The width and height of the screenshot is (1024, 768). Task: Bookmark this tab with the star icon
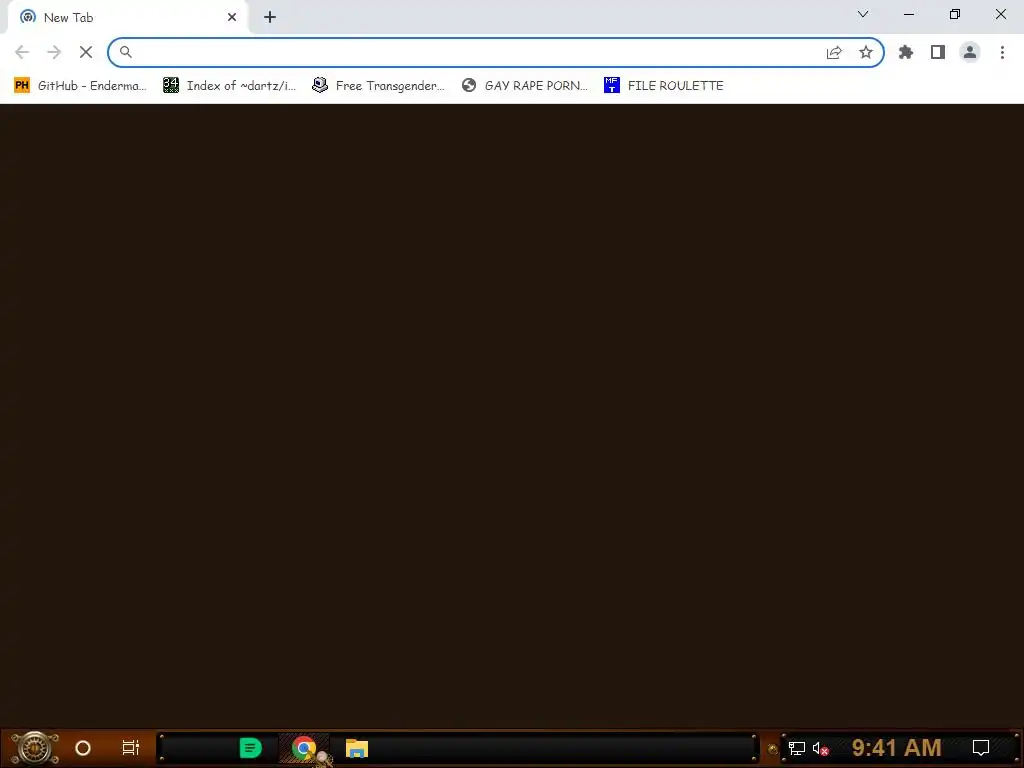866,52
